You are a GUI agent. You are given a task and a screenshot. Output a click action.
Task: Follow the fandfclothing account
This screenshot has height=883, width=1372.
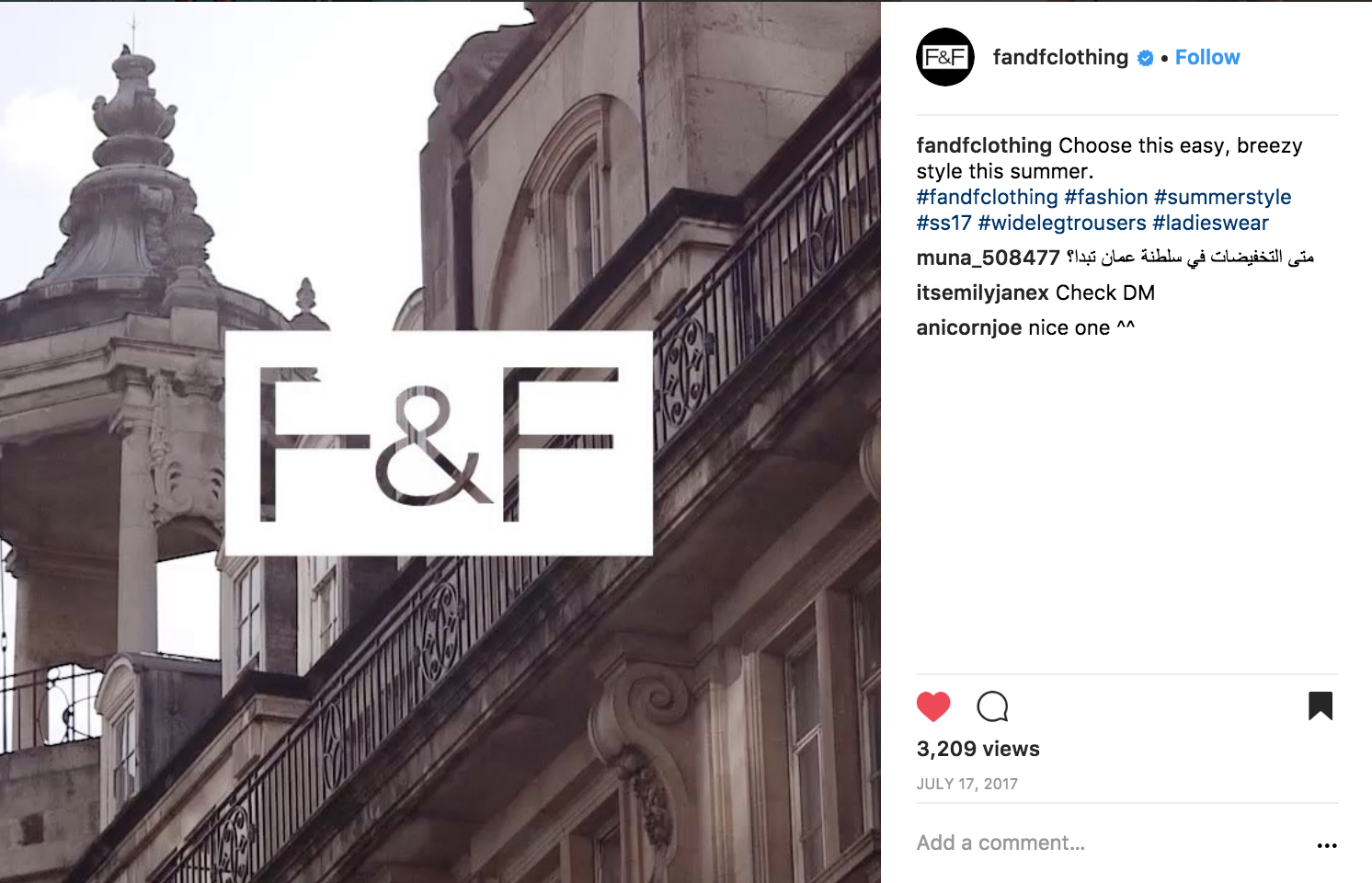1207,57
